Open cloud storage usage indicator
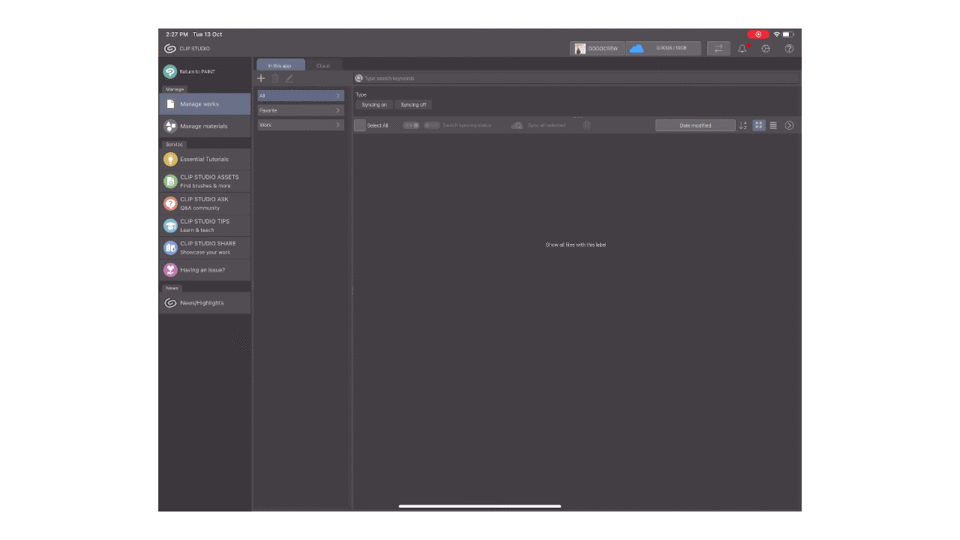 pyautogui.click(x=664, y=48)
